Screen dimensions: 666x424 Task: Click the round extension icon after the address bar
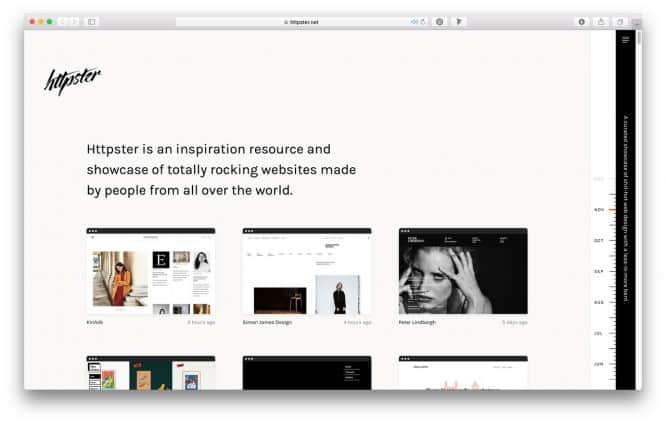pyautogui.click(x=440, y=22)
